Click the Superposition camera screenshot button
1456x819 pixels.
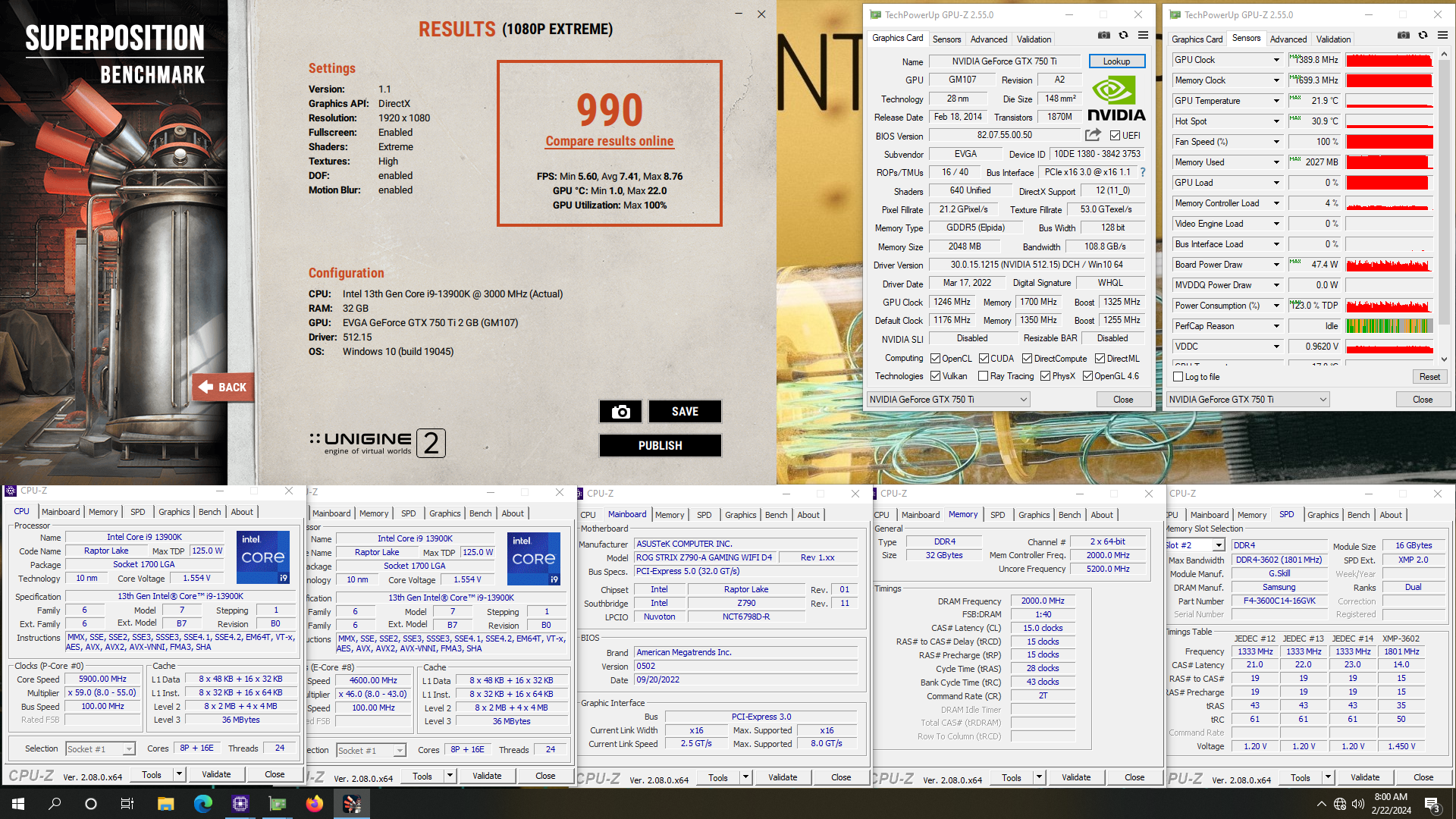click(621, 412)
